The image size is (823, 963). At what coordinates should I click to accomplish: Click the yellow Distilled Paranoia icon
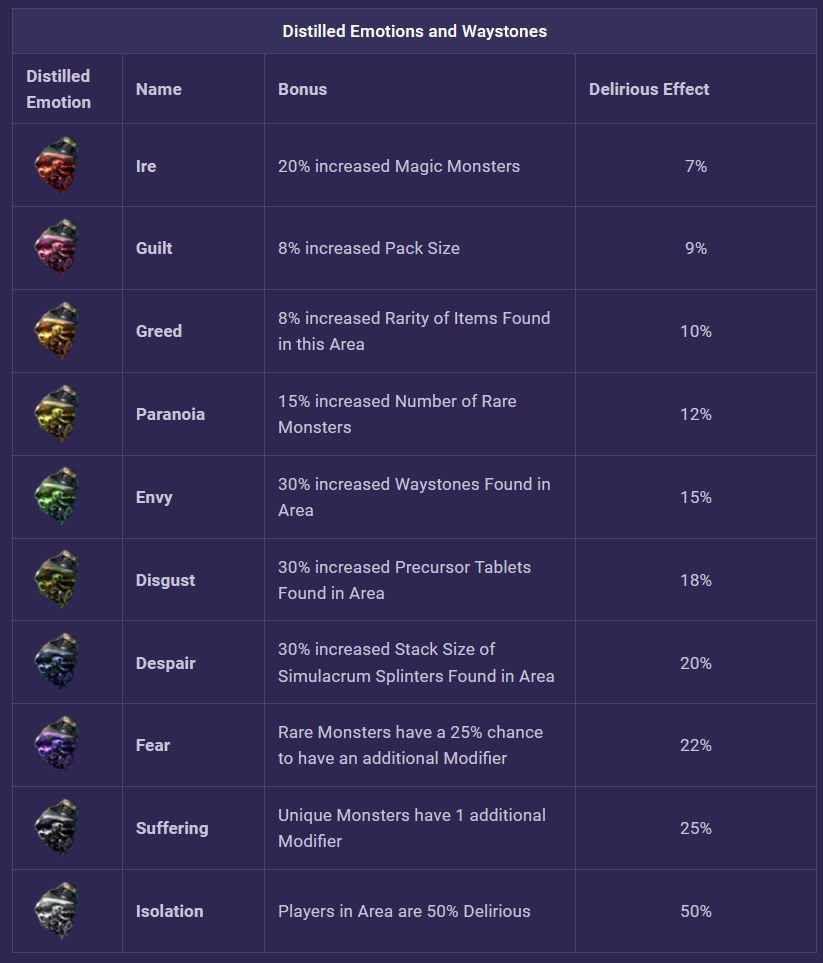[x=56, y=414]
